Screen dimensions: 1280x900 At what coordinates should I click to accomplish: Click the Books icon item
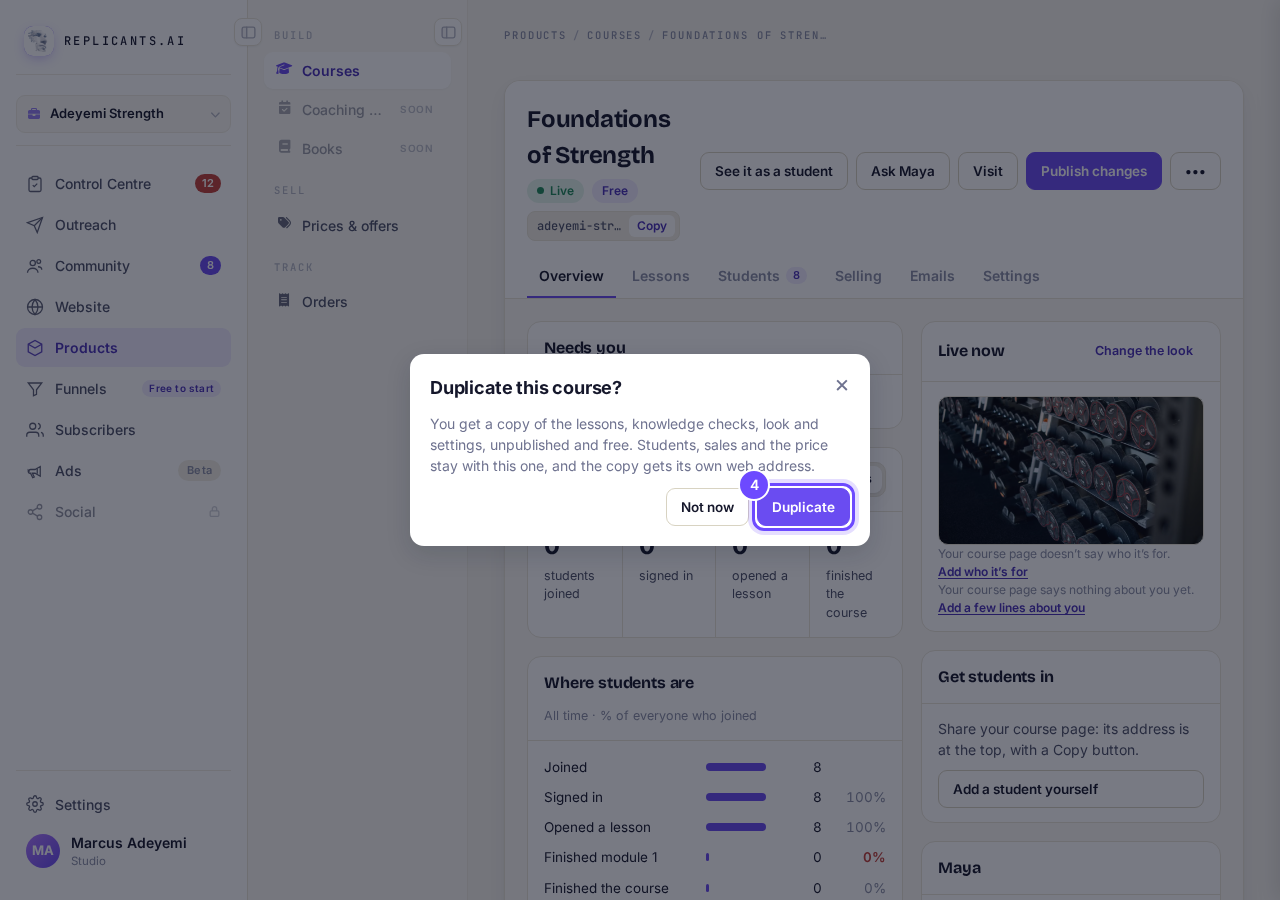click(357, 149)
